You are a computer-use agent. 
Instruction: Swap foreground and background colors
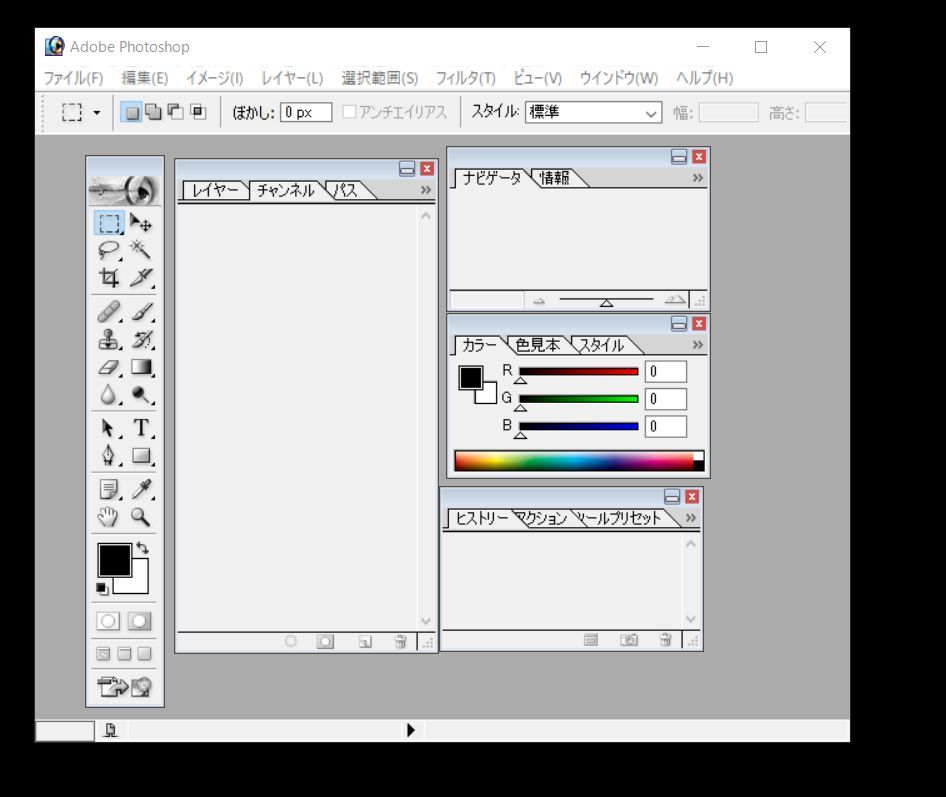click(142, 548)
